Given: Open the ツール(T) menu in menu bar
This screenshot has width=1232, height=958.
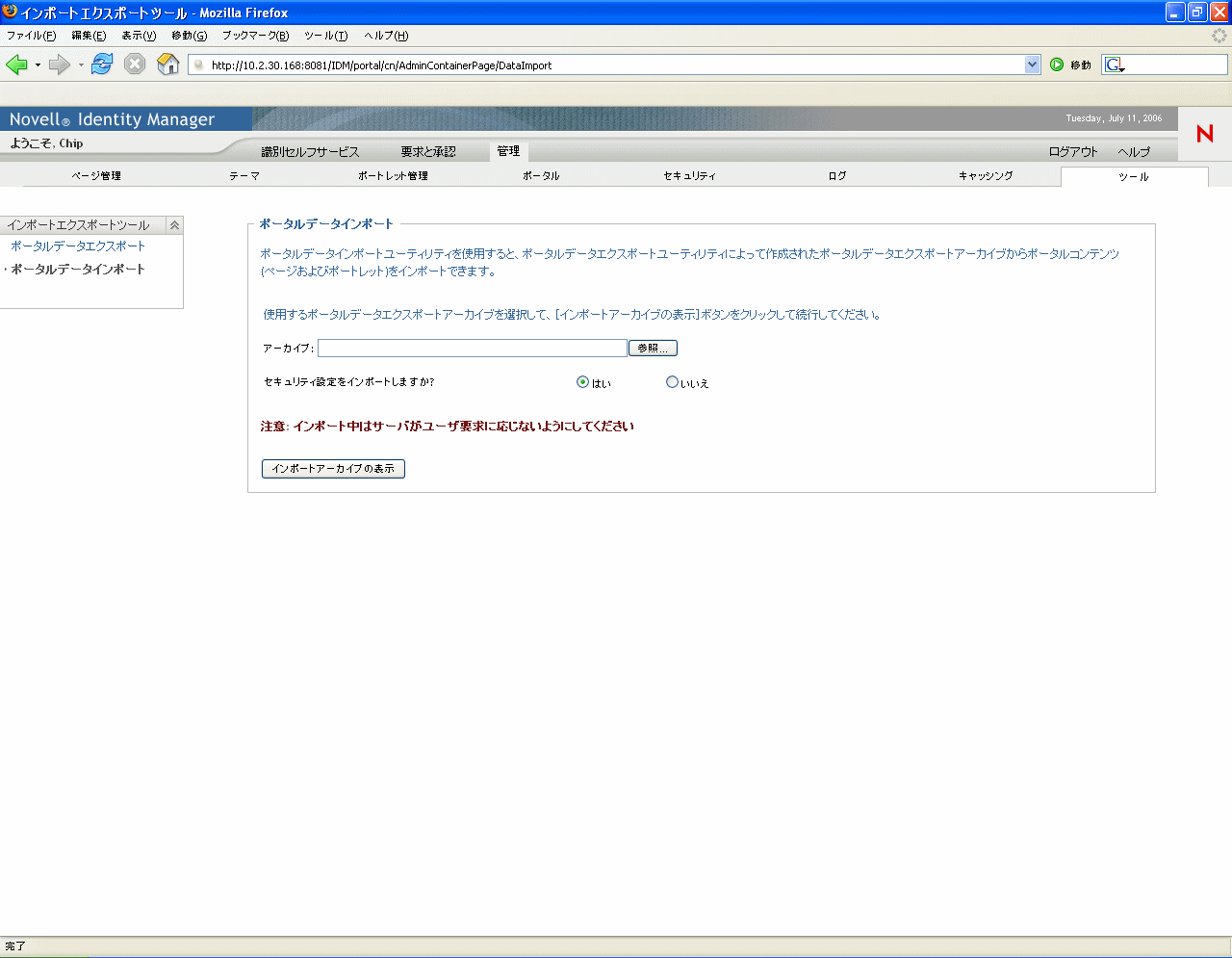Looking at the screenshot, I should [325, 36].
